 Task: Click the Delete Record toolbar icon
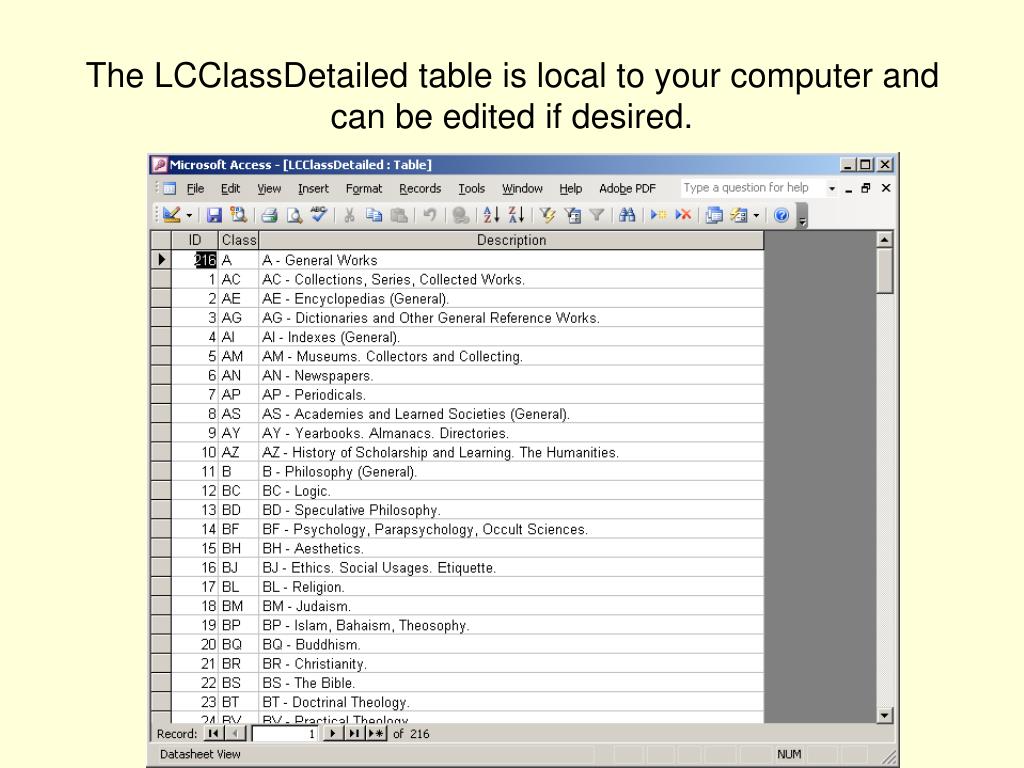(683, 215)
